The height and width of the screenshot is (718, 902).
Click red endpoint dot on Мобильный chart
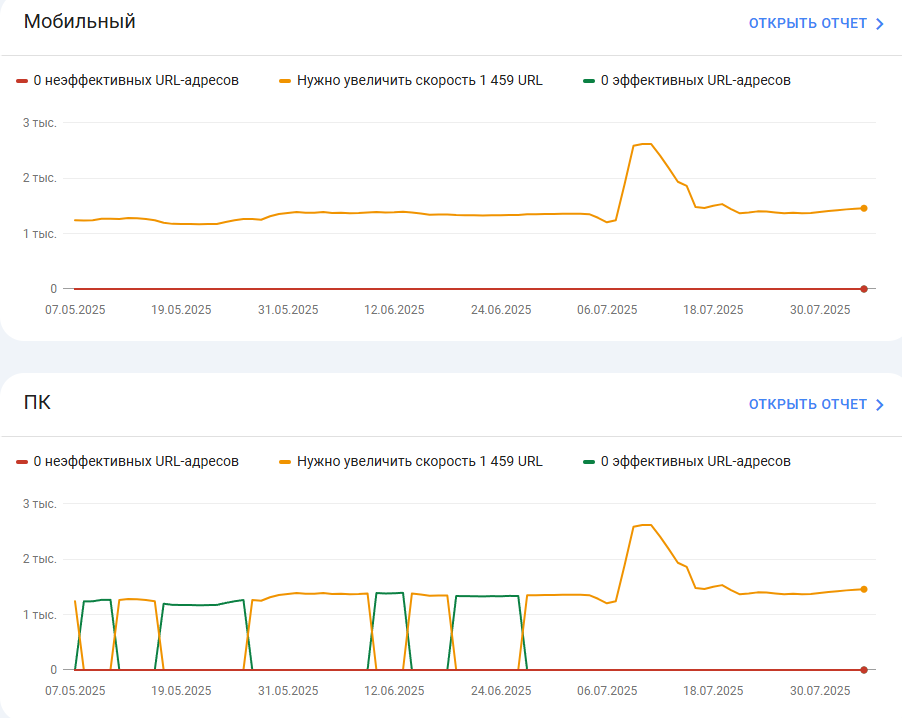863,289
